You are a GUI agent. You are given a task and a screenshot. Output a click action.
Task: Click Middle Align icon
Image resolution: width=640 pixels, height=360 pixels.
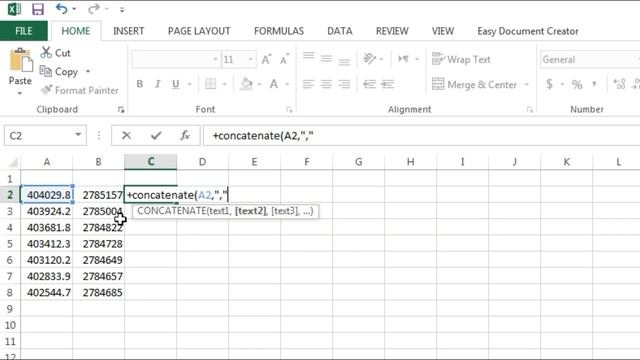coord(326,59)
